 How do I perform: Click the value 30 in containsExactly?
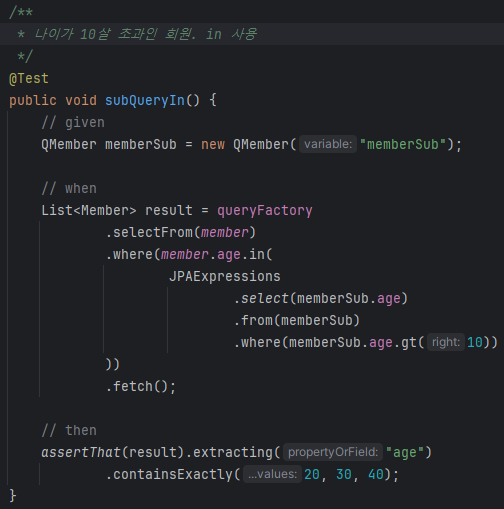(x=344, y=474)
